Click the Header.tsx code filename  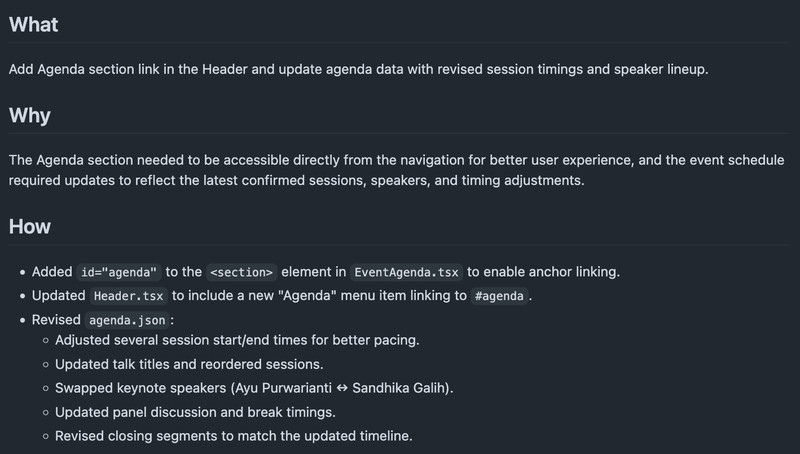[x=130, y=297]
